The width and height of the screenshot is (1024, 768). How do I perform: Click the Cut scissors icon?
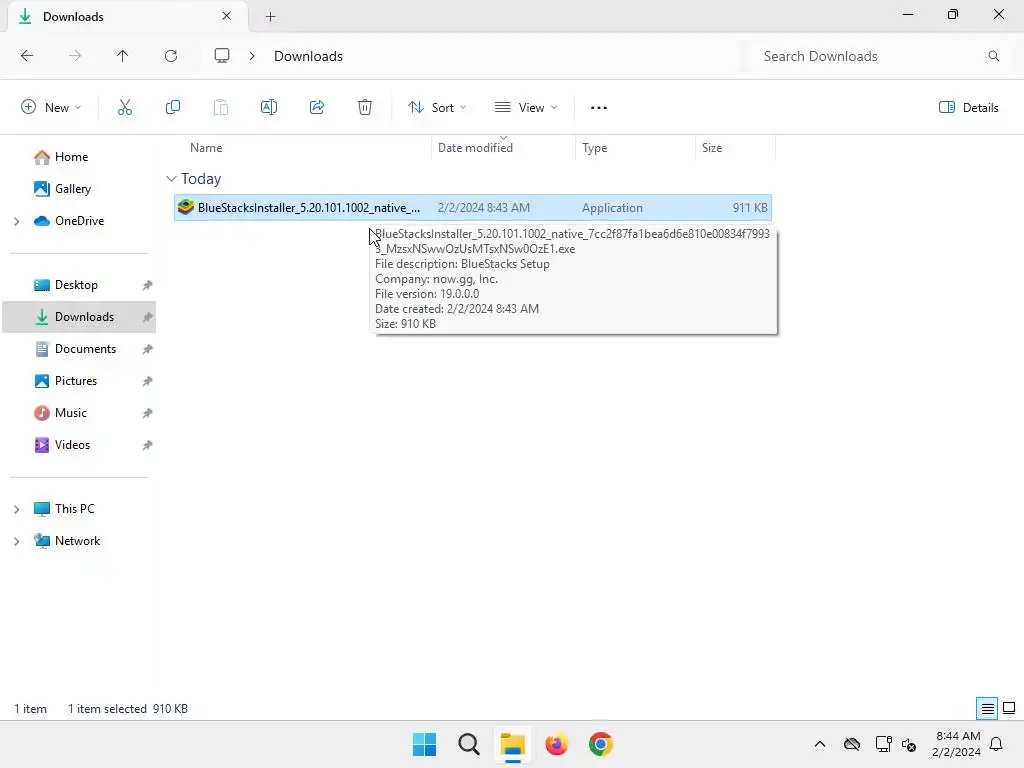[125, 108]
